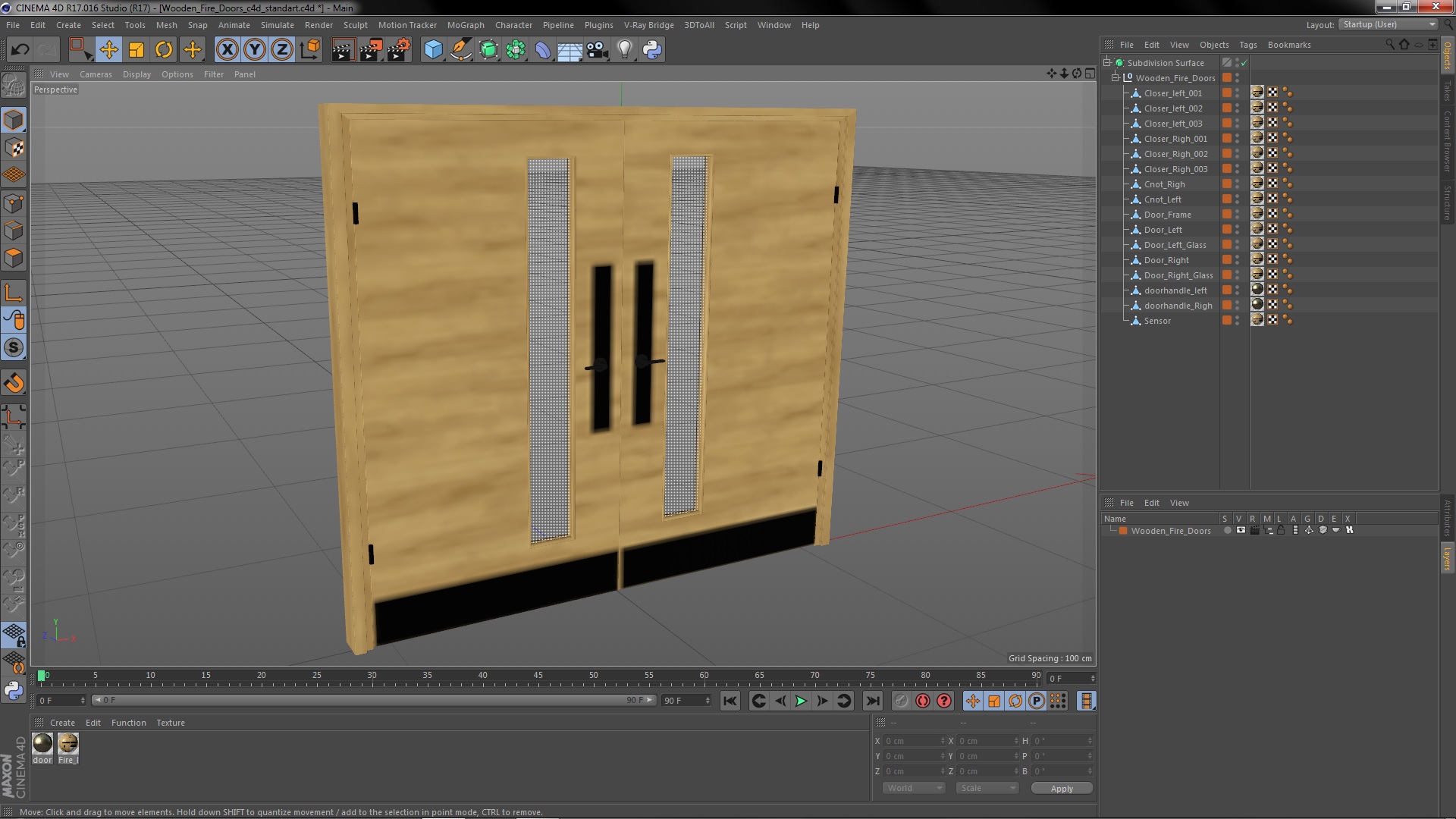Select the Scale tool

click(x=136, y=50)
